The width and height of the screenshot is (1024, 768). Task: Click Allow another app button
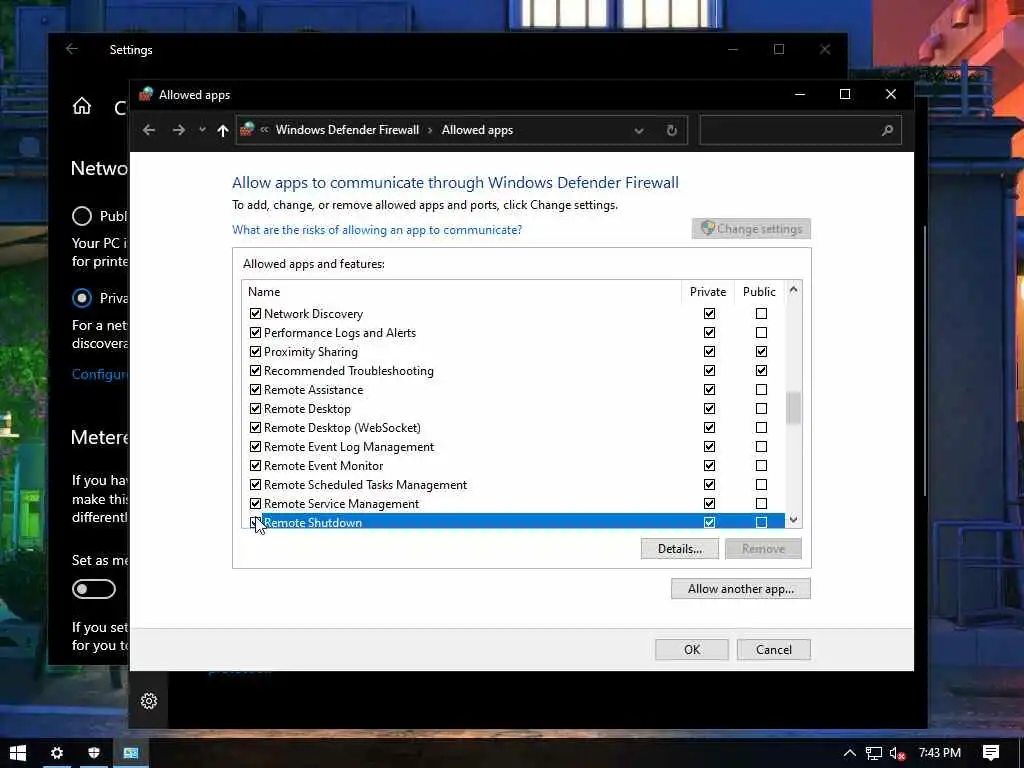[x=741, y=588]
